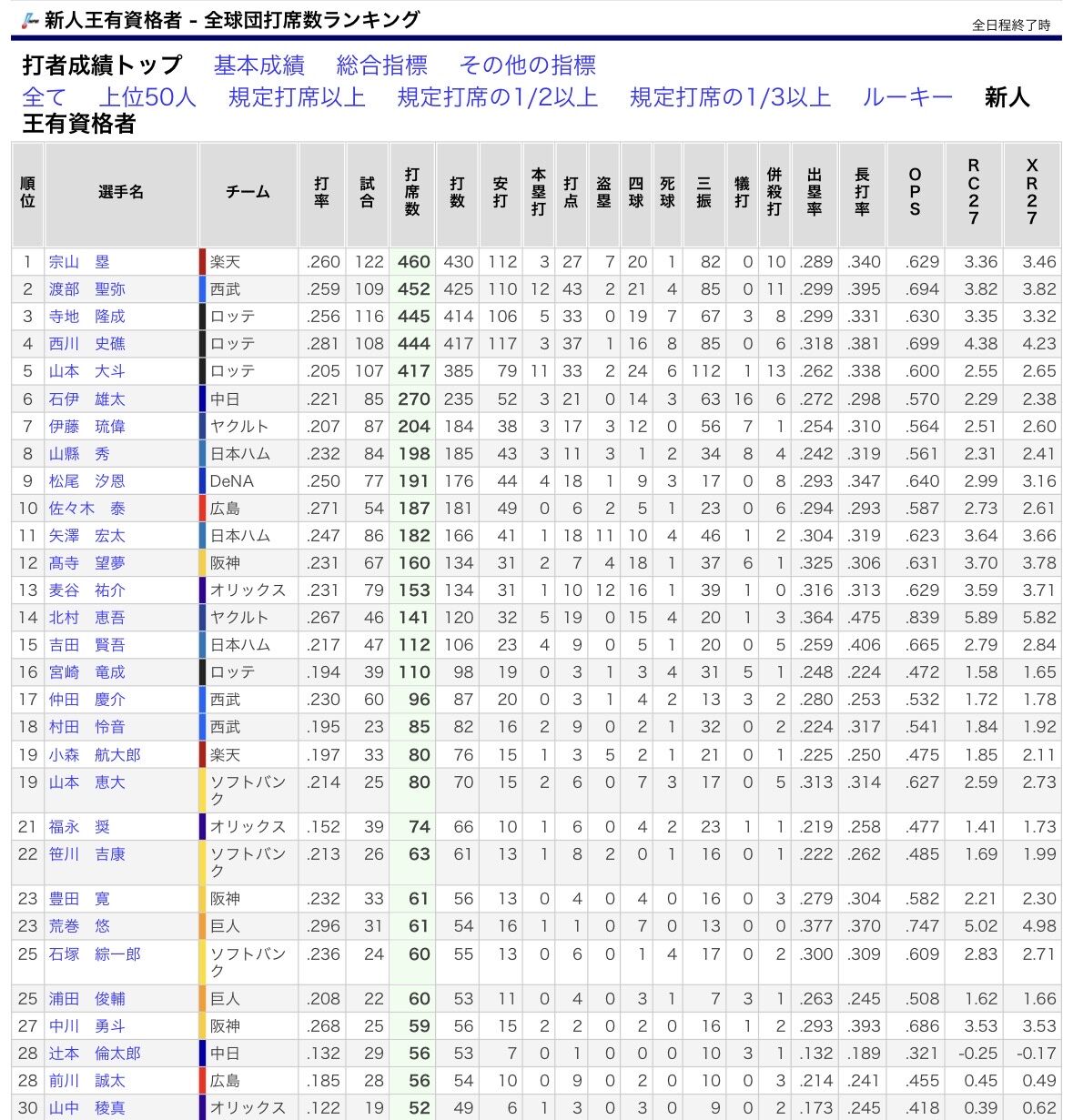Open player 山本 恵大 page
Viewport: 1073px width, 1120px height.
click(87, 782)
